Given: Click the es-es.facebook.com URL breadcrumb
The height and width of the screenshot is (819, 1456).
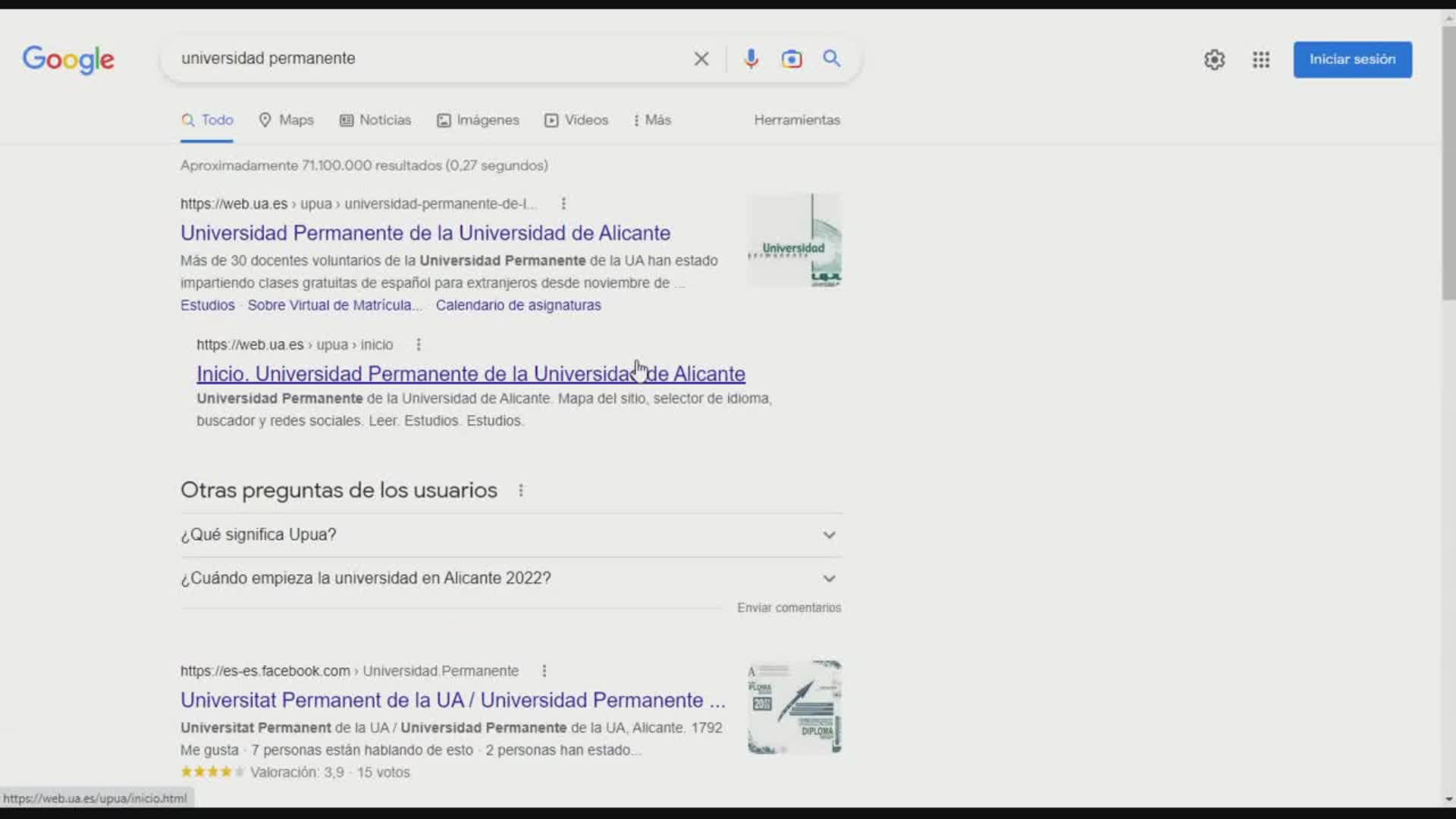Looking at the screenshot, I should click(x=350, y=670).
